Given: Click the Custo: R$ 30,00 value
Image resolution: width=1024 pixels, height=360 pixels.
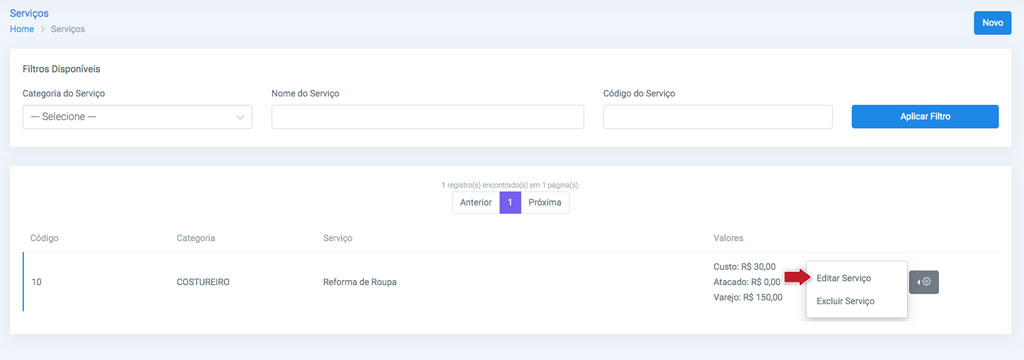Looking at the screenshot, I should point(744,267).
